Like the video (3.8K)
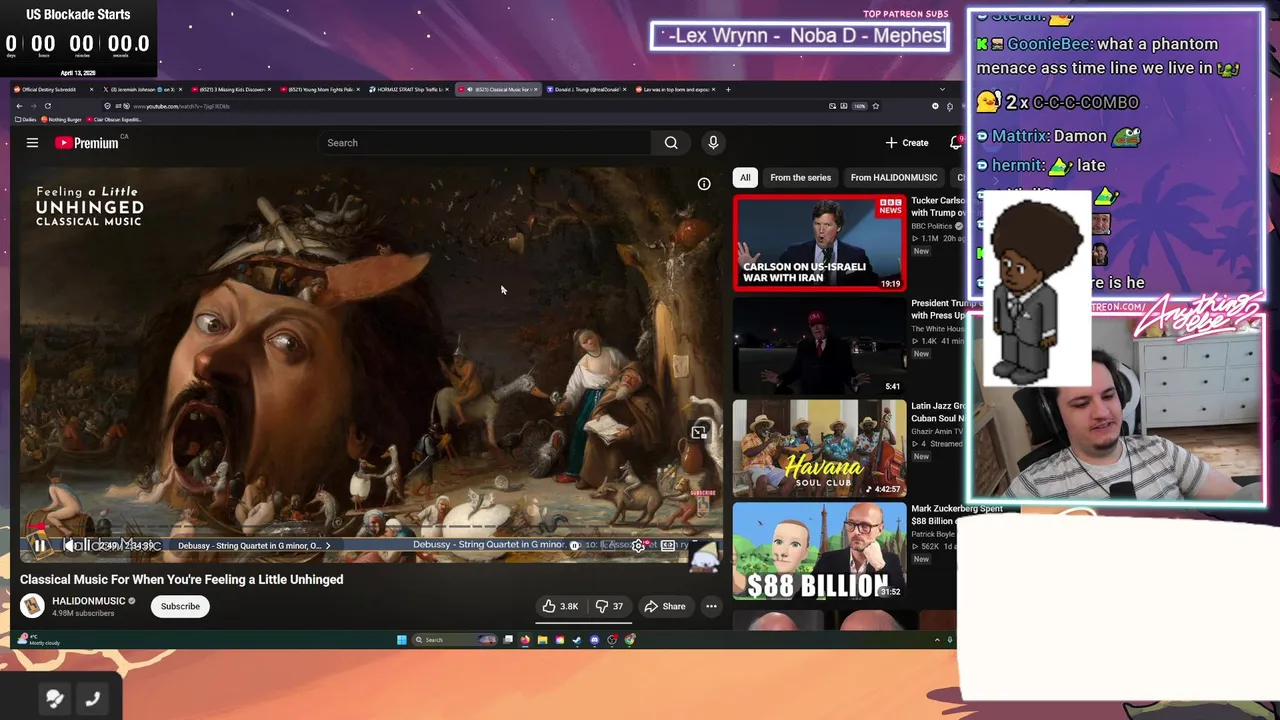Viewport: 1280px width, 720px height. pos(560,606)
